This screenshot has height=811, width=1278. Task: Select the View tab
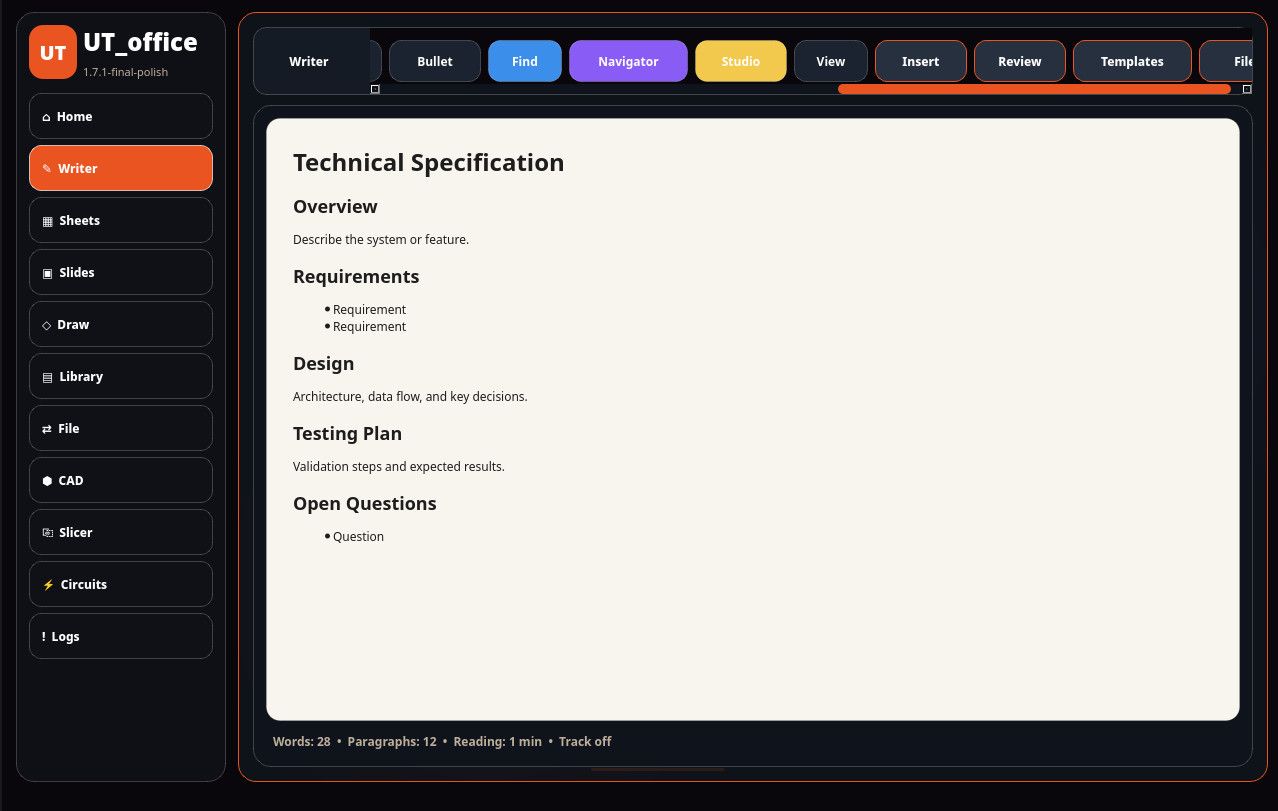831,61
